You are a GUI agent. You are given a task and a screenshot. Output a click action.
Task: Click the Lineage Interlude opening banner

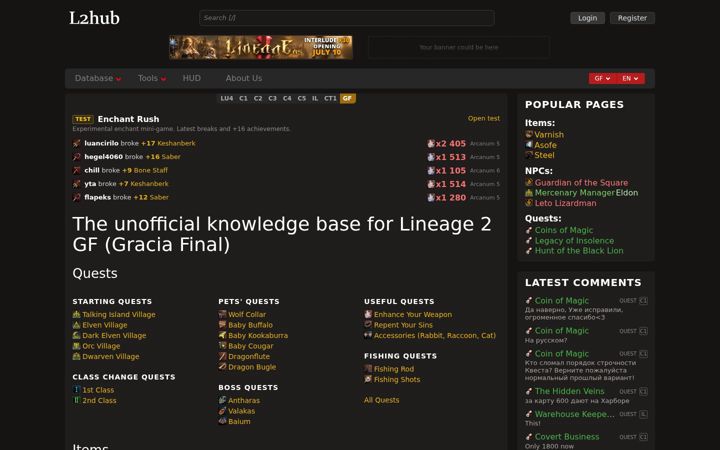click(x=261, y=47)
